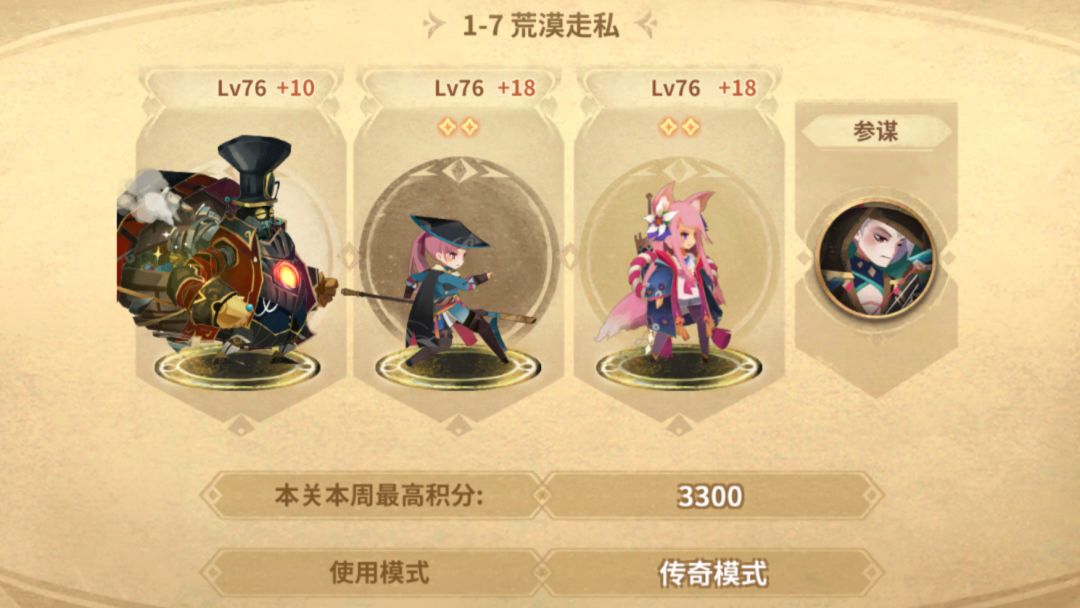Click the 参谋 label banner
The width and height of the screenshot is (1080, 608).
pyautogui.click(x=876, y=131)
